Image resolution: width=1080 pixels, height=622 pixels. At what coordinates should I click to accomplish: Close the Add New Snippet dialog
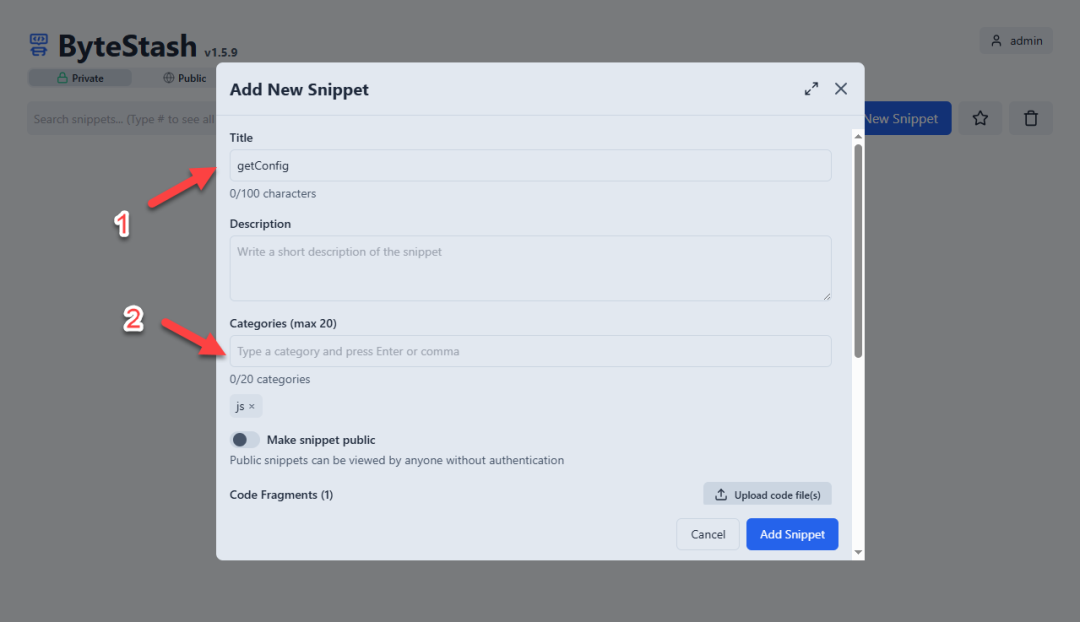841,89
